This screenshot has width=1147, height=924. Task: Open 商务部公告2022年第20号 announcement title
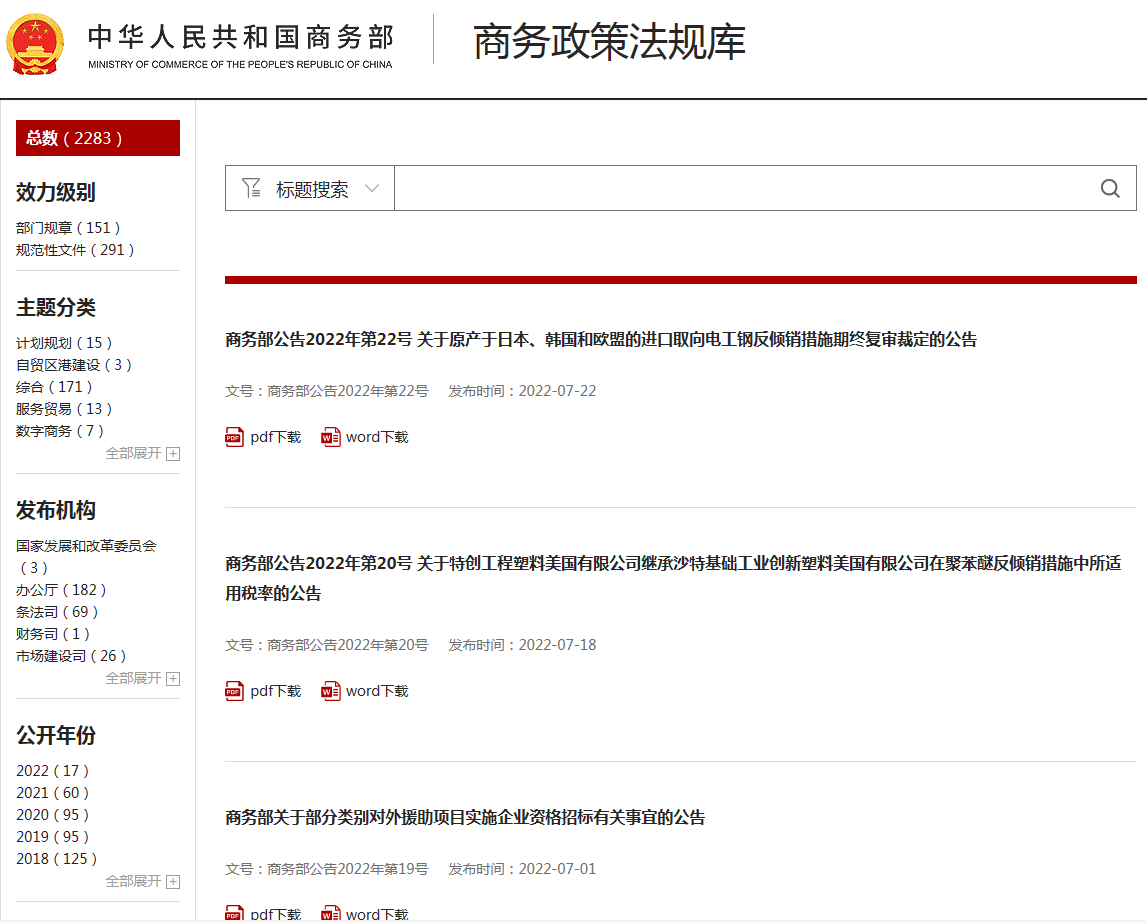point(673,578)
